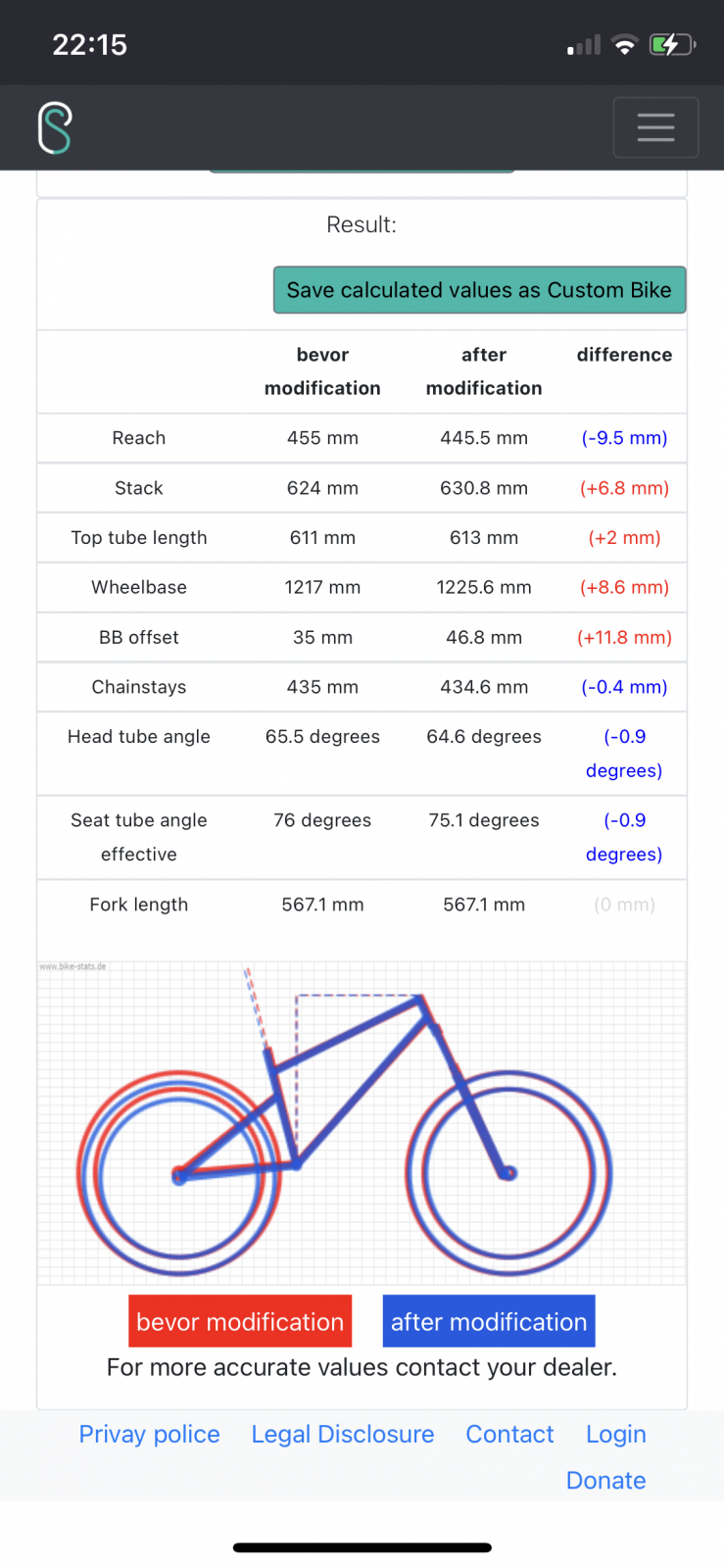Screen dimensions: 724x1568
Task: Open the Privay police link
Action: pyautogui.click(x=149, y=1434)
